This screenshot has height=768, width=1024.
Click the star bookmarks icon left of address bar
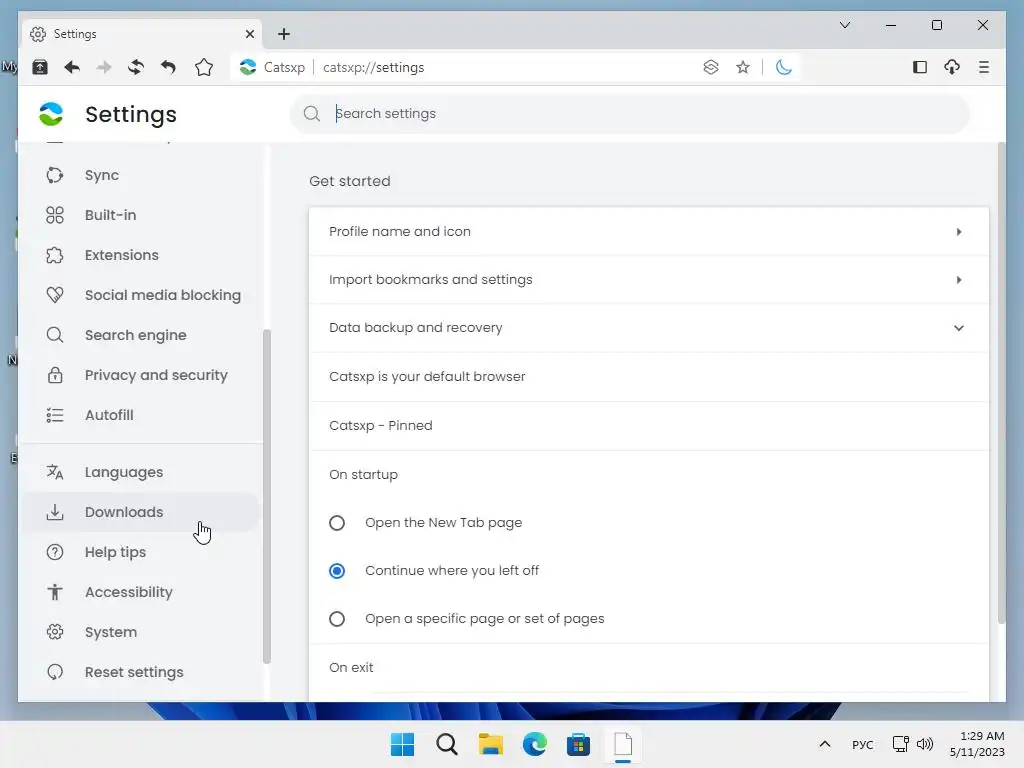[204, 67]
